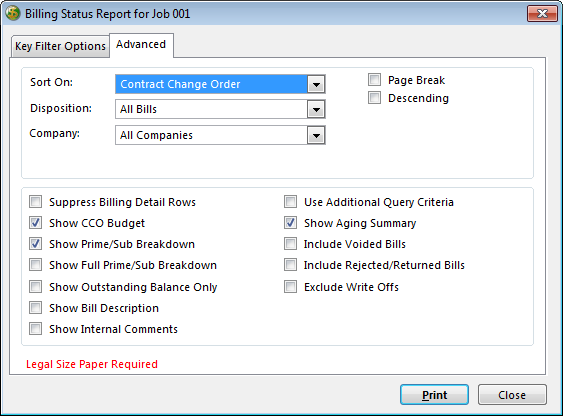This screenshot has height=416, width=563.
Task: Check Include Voided Bills
Action: [x=290, y=244]
